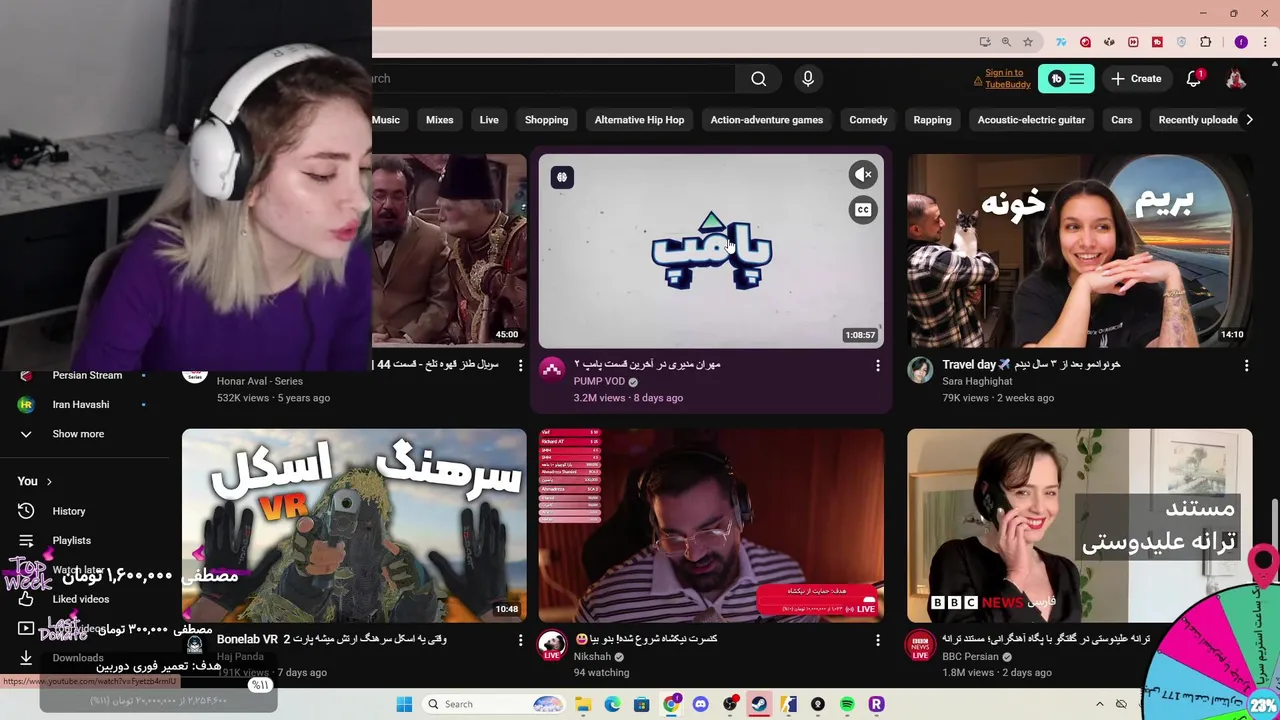Open the Sara Highighat channel avatar

(920, 370)
